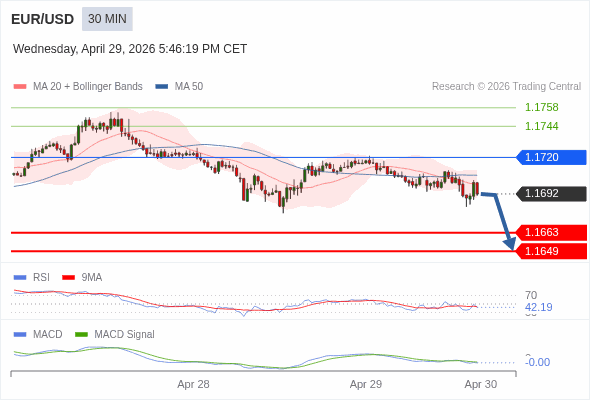This screenshot has width=590, height=400.
Task: Select the EUR/USD pair title
Action: click(x=43, y=19)
